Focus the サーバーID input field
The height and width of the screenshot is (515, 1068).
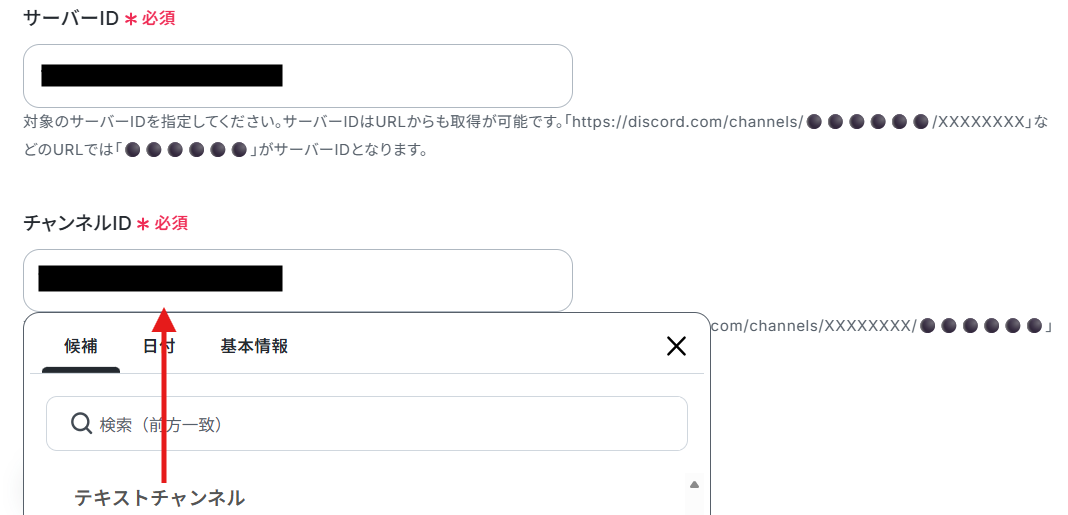298,76
